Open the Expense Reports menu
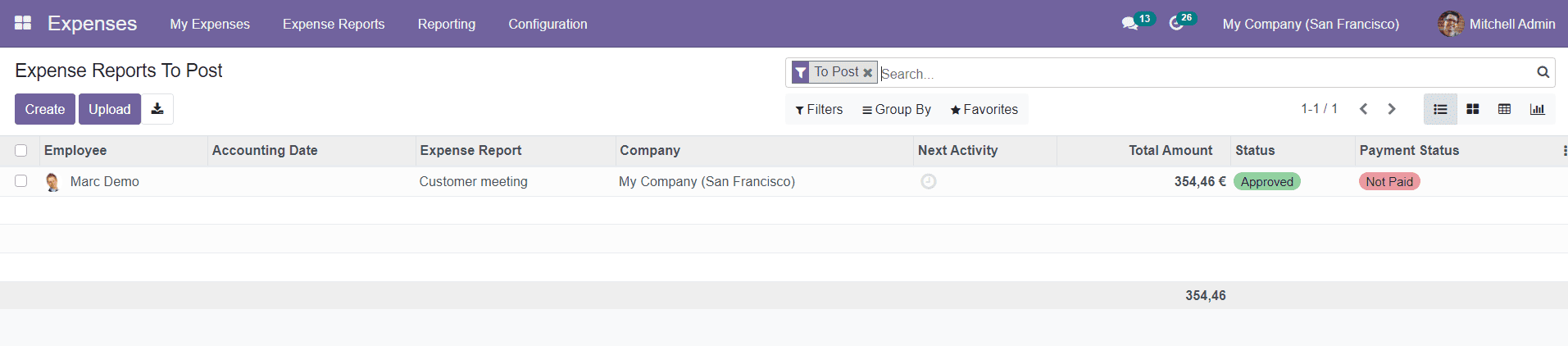 point(334,24)
